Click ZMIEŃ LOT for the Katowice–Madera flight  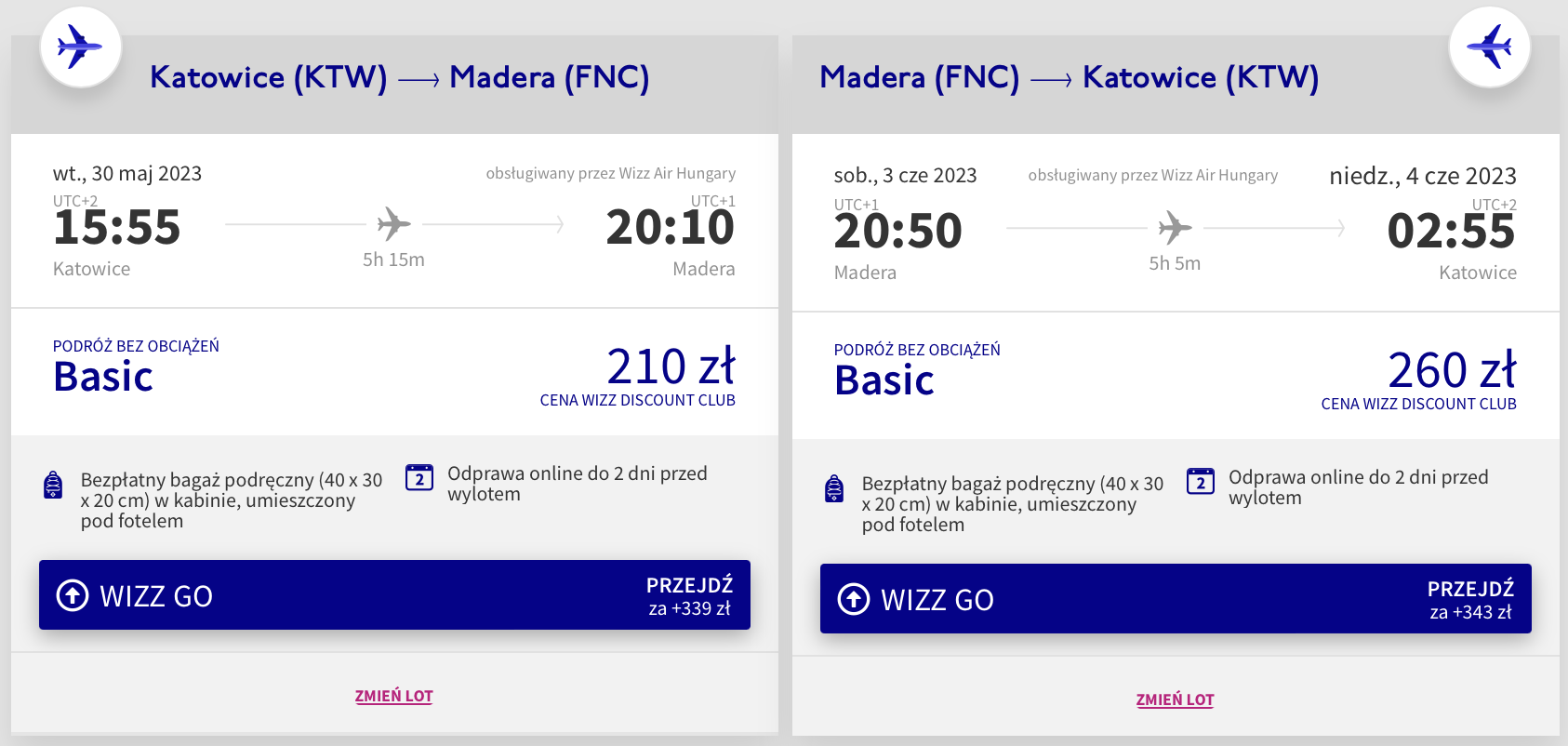(x=394, y=696)
